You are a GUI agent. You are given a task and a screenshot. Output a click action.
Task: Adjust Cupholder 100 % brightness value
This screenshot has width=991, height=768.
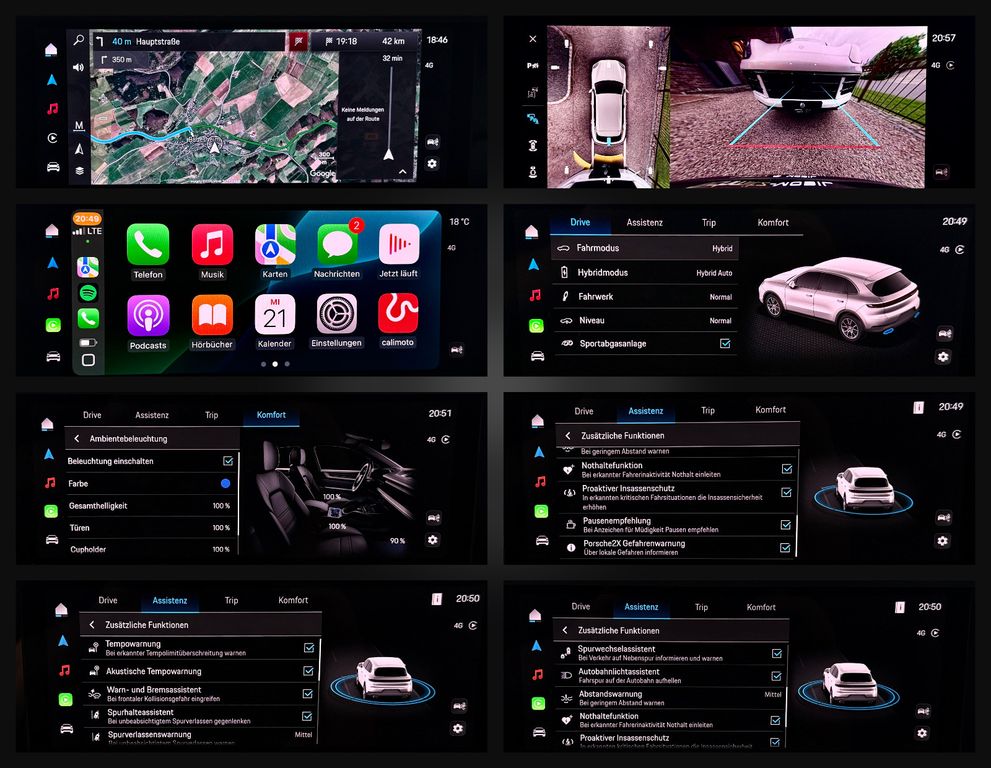click(x=221, y=549)
